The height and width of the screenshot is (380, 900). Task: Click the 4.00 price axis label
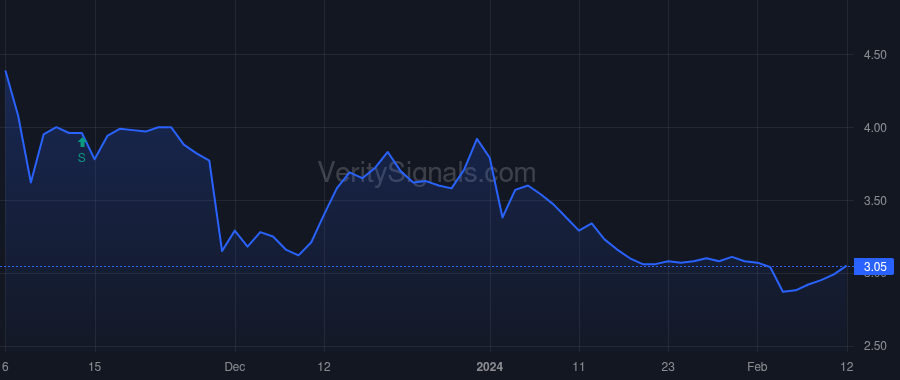875,127
